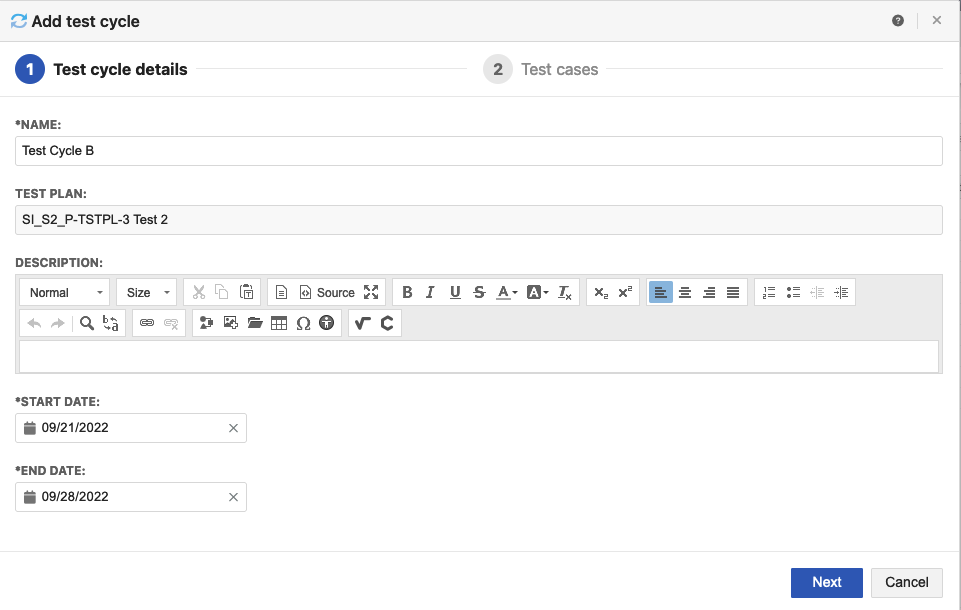Click the strikethrough icon
The height and width of the screenshot is (610, 961).
pyautogui.click(x=479, y=292)
